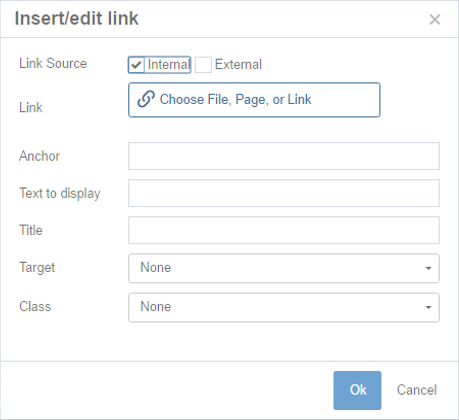459x420 pixels.
Task: Check the Internal link source checkbox
Action: point(136,64)
